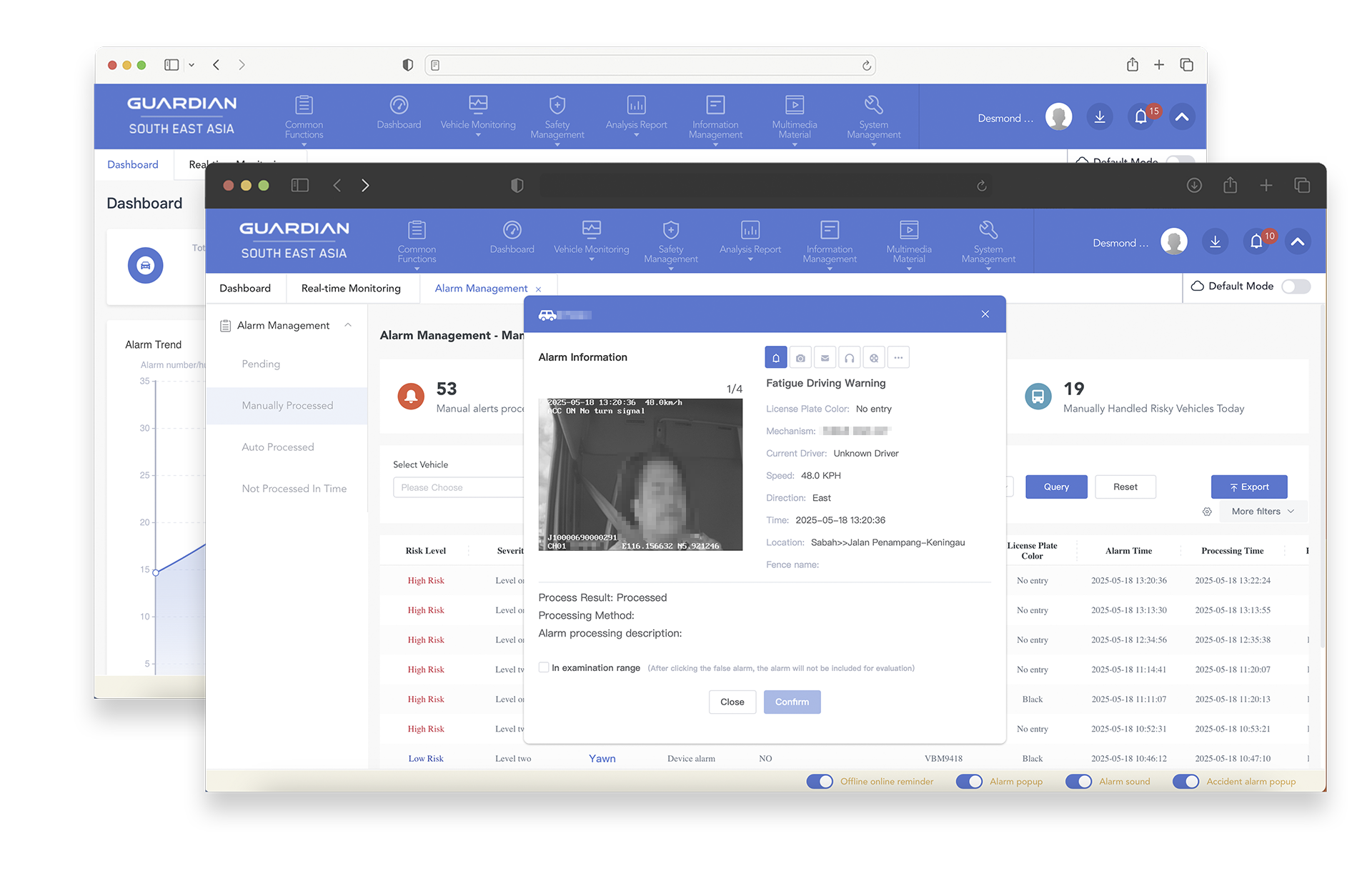Click the user avatar next to Desmond in front window
1372x891 pixels.
click(x=1174, y=242)
